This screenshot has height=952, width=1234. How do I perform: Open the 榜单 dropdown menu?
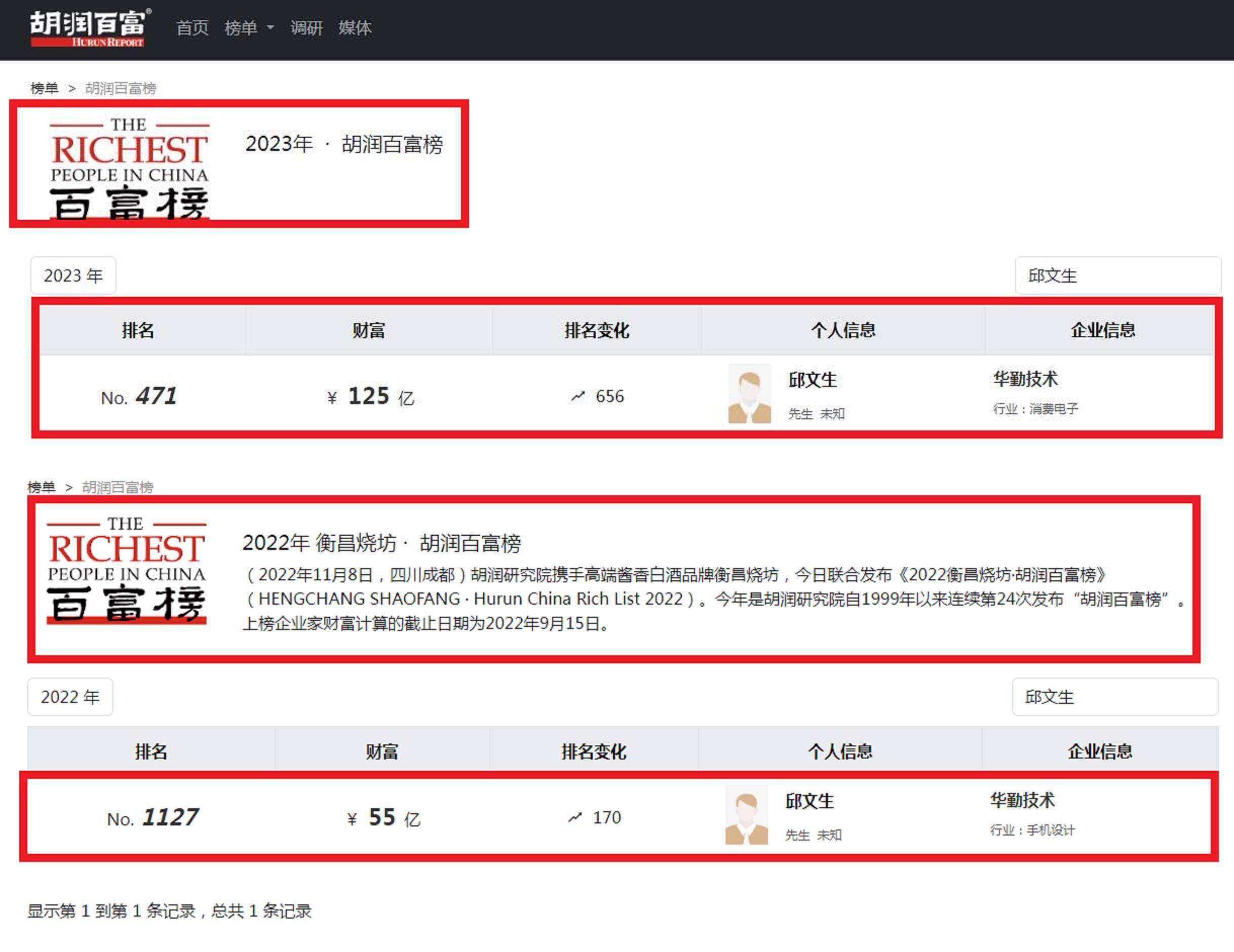249,28
